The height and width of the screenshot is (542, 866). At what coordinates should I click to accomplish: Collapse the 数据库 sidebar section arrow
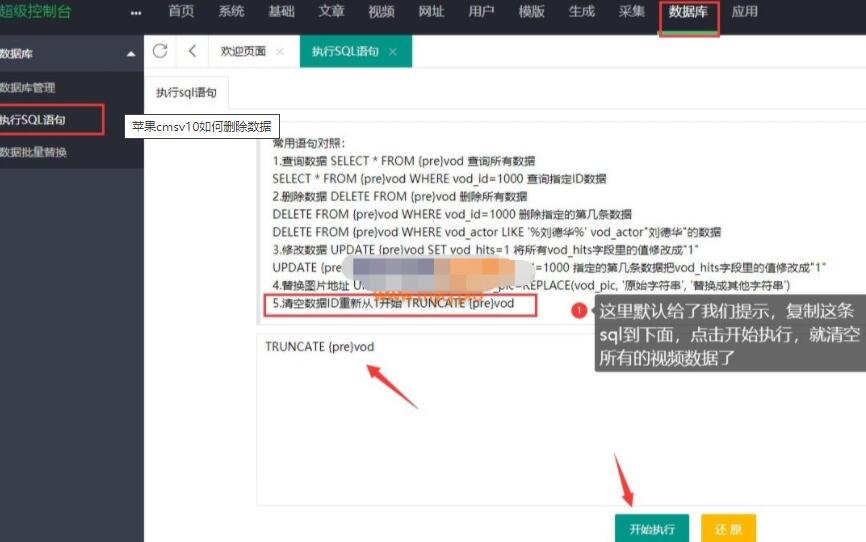[131, 54]
